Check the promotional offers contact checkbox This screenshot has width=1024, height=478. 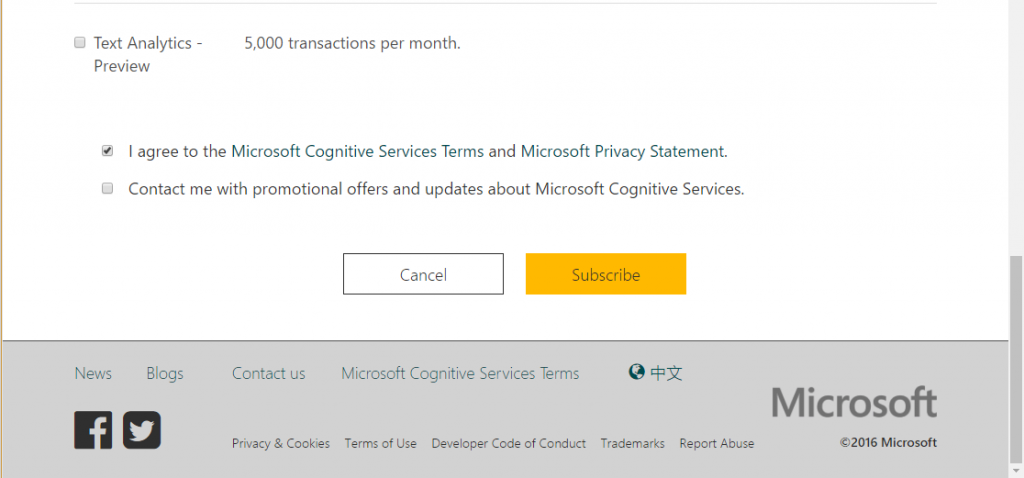click(107, 188)
